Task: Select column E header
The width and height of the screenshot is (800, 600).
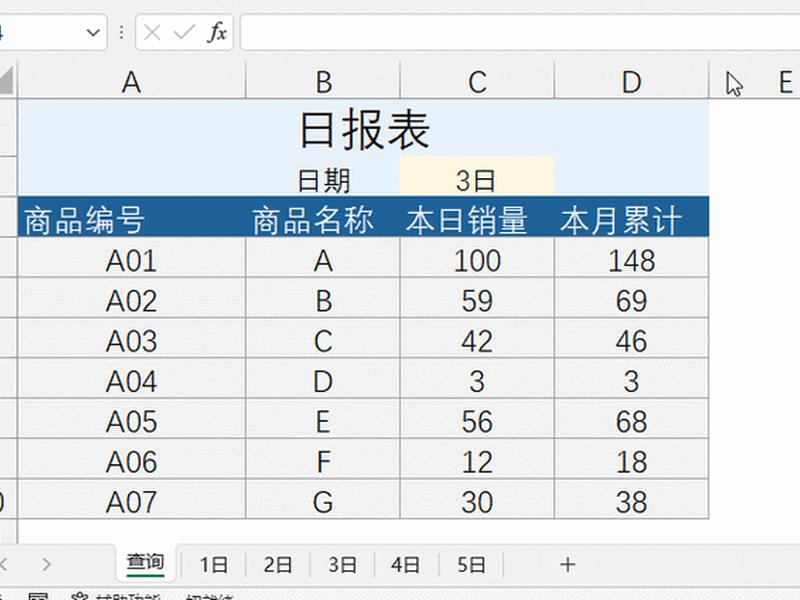Action: click(x=786, y=82)
